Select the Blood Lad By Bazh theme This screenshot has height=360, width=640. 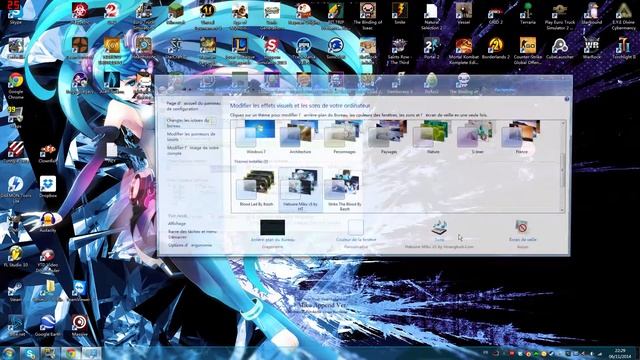coord(256,189)
